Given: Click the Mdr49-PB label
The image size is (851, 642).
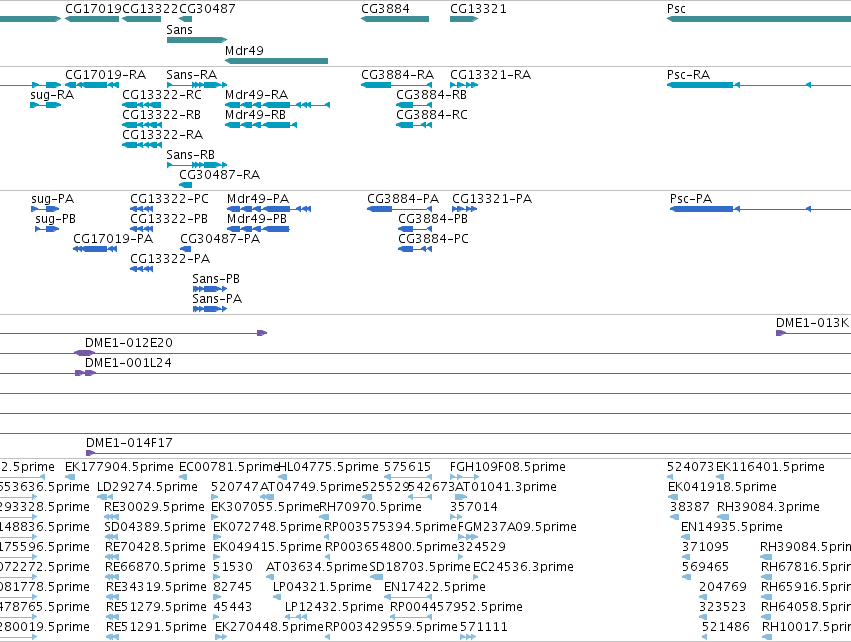Looking at the screenshot, I should click(257, 219).
